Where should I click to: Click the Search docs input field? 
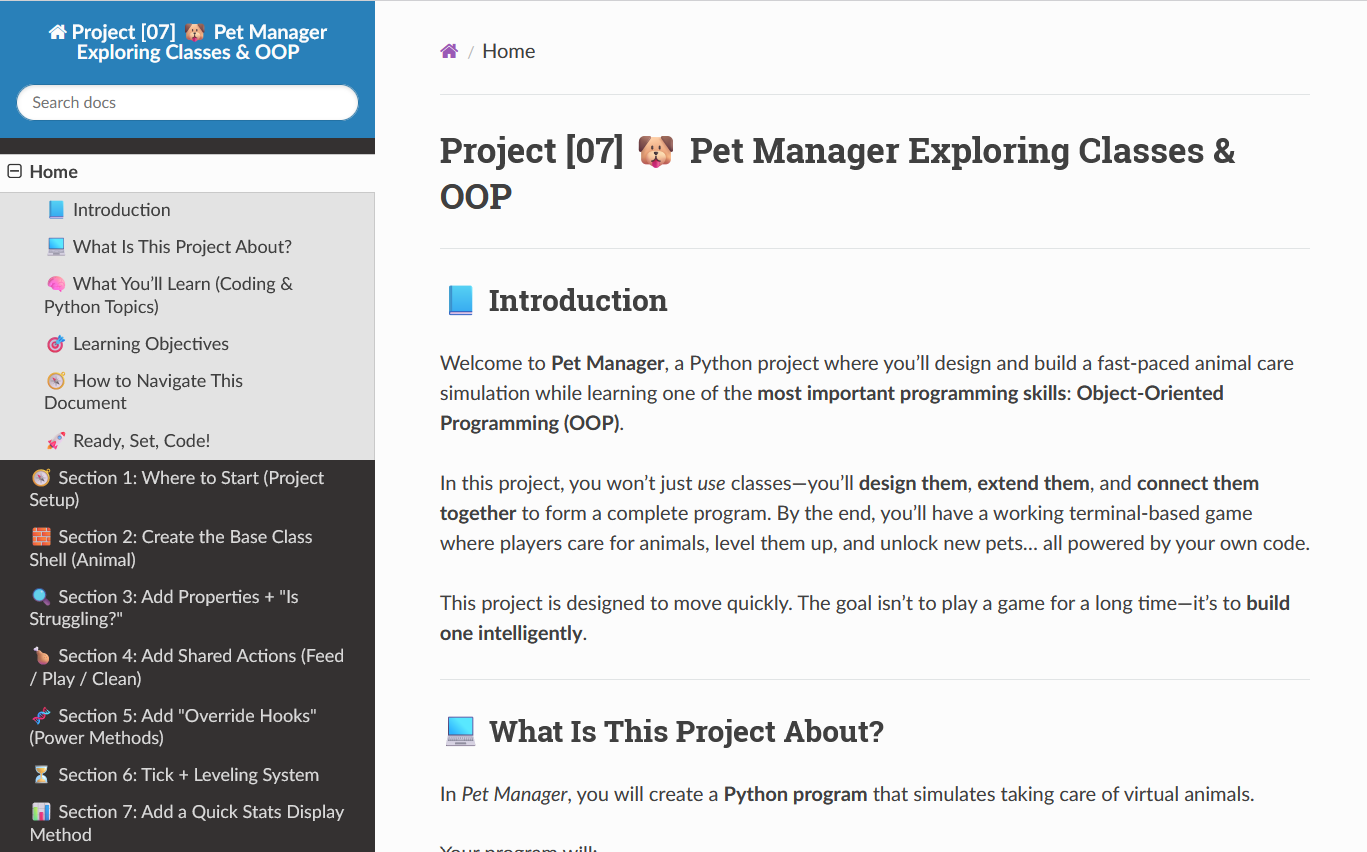[187, 102]
